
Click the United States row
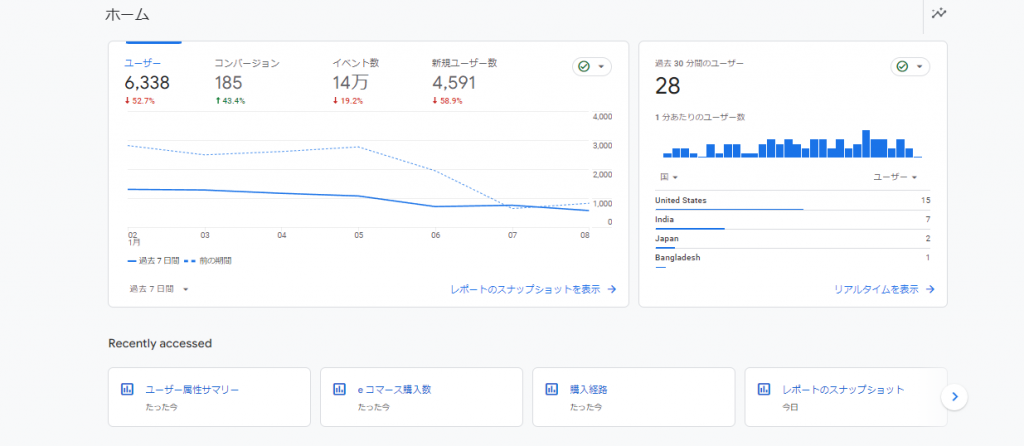[793, 201]
